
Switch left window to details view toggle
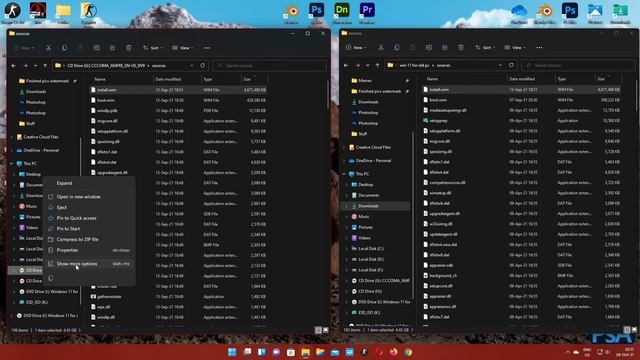(318, 330)
